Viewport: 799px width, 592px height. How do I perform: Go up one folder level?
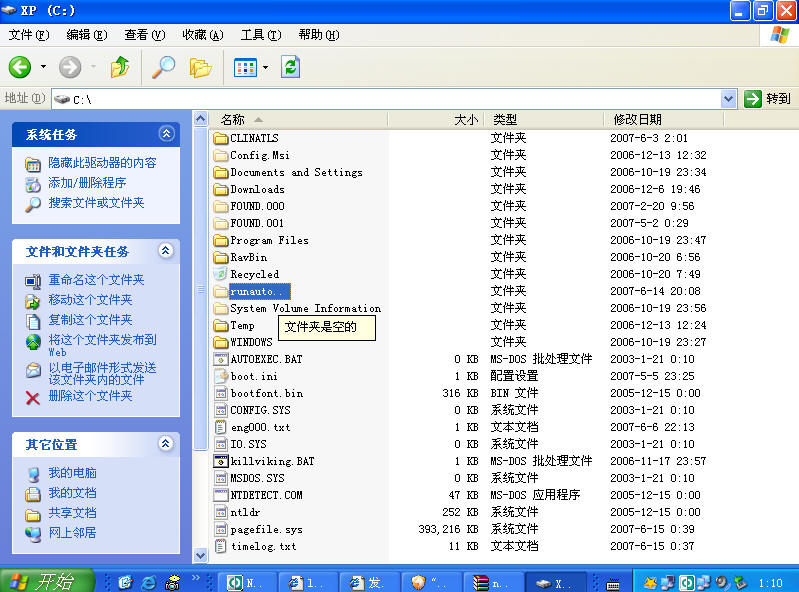coord(120,67)
